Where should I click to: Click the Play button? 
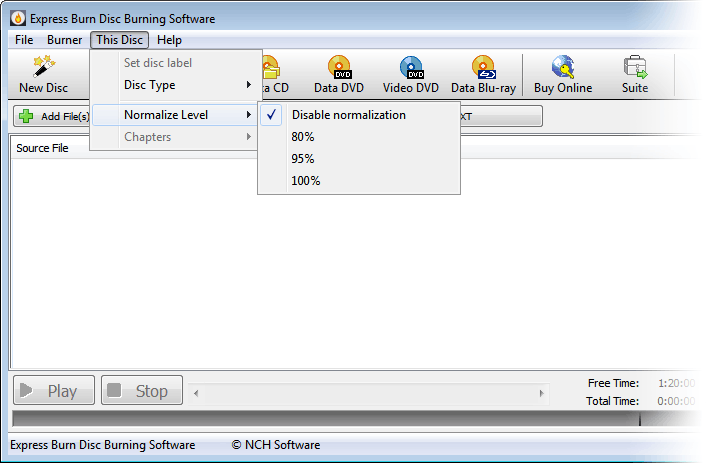(x=54, y=390)
